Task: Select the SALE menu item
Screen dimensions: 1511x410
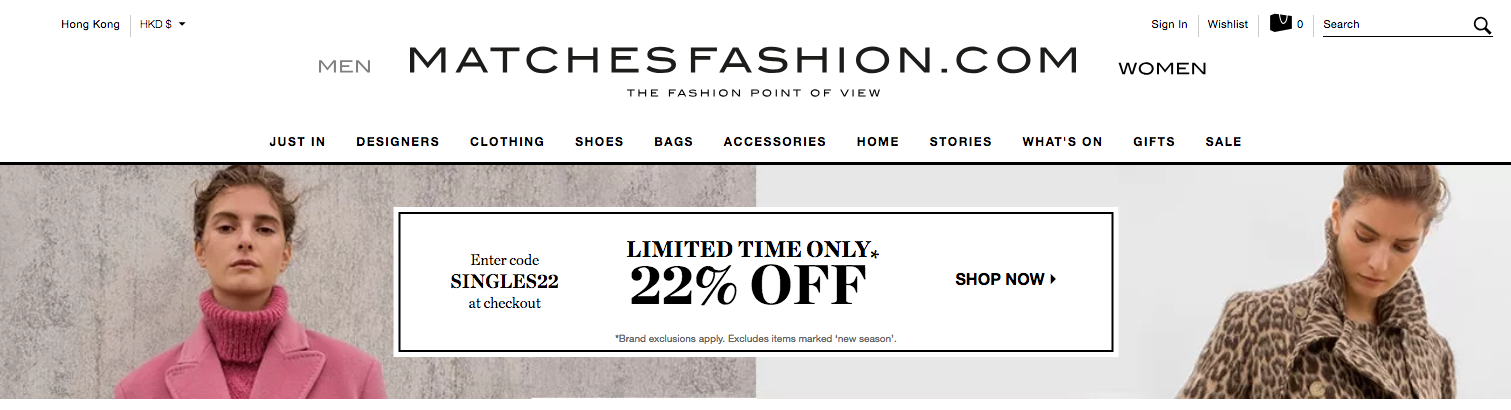Action: pos(1223,141)
